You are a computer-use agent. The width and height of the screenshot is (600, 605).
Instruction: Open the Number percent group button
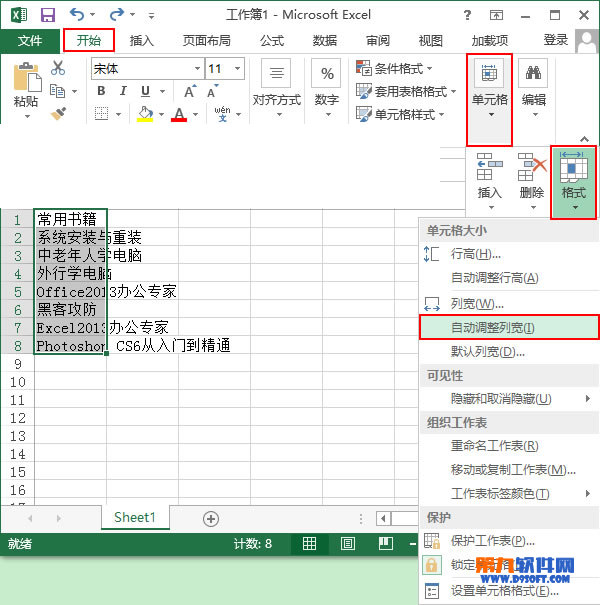[x=327, y=88]
